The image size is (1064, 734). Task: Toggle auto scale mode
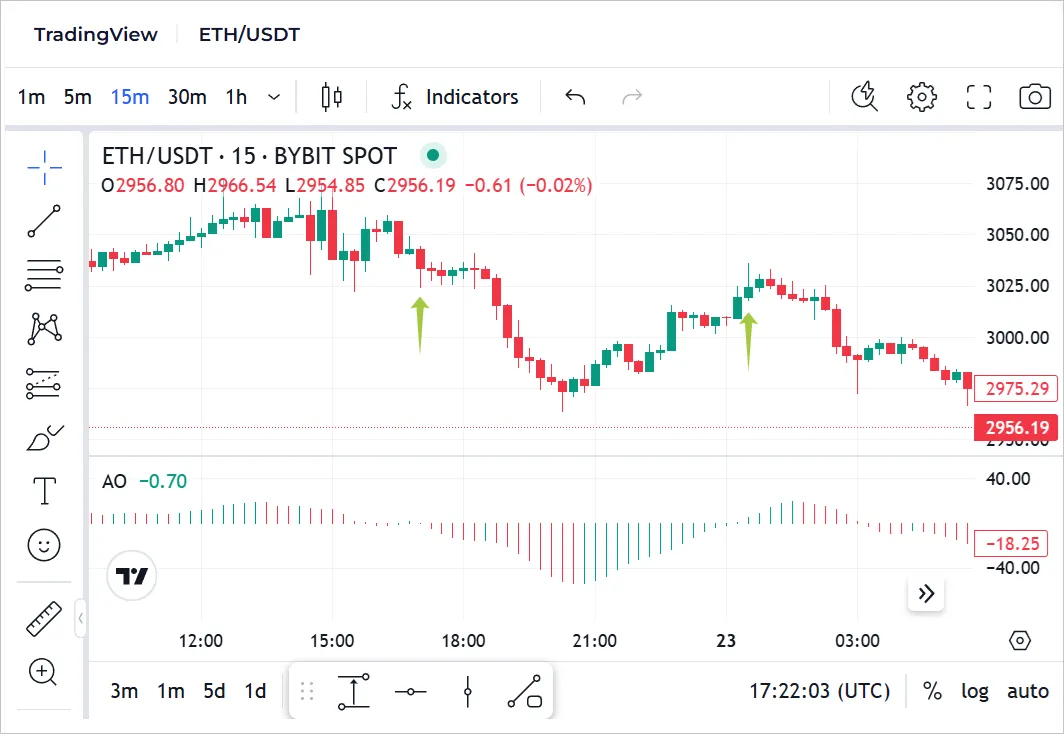tap(1027, 691)
